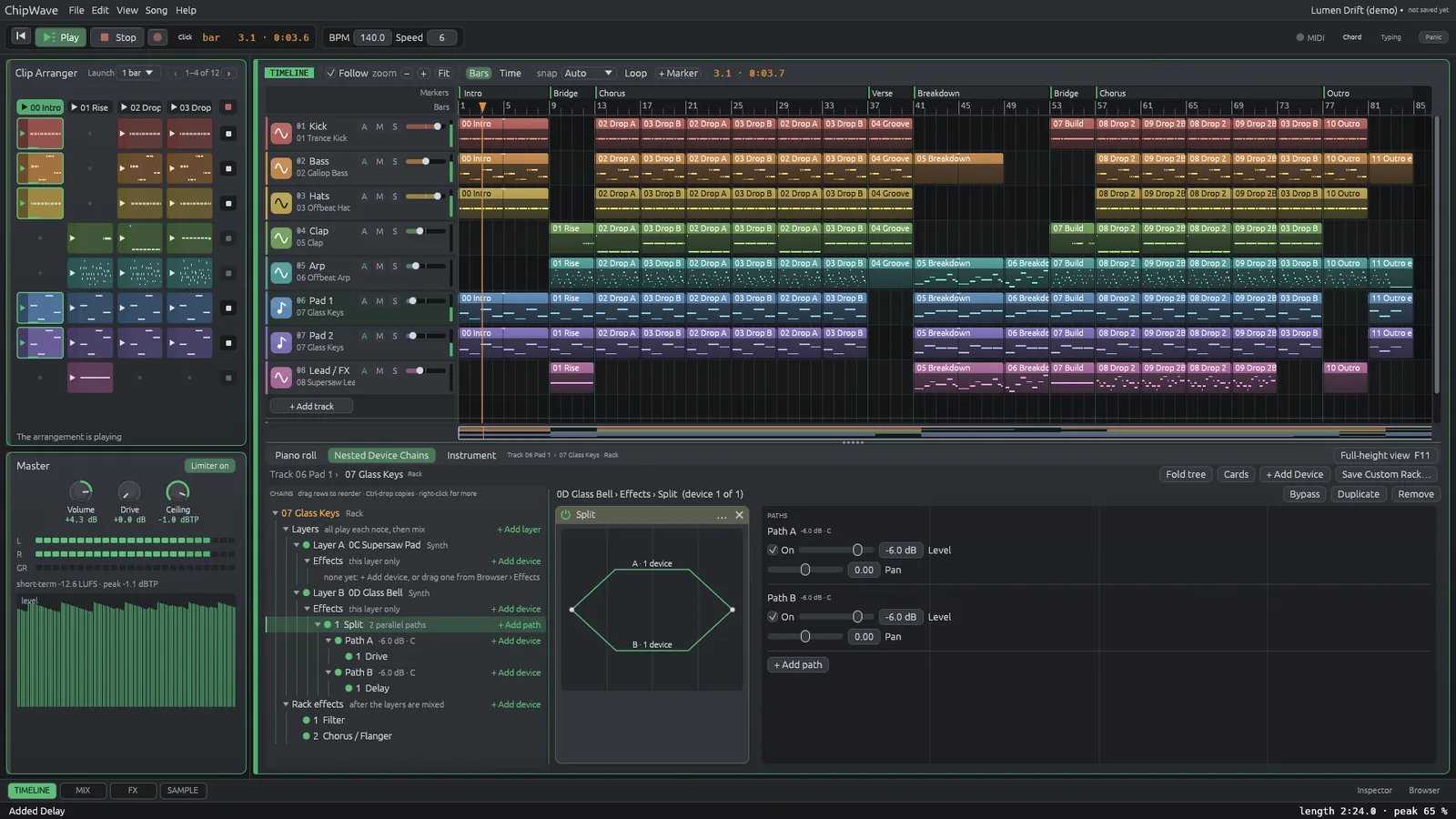Close the Split device card
The height and width of the screenshot is (819, 1456).
739,515
